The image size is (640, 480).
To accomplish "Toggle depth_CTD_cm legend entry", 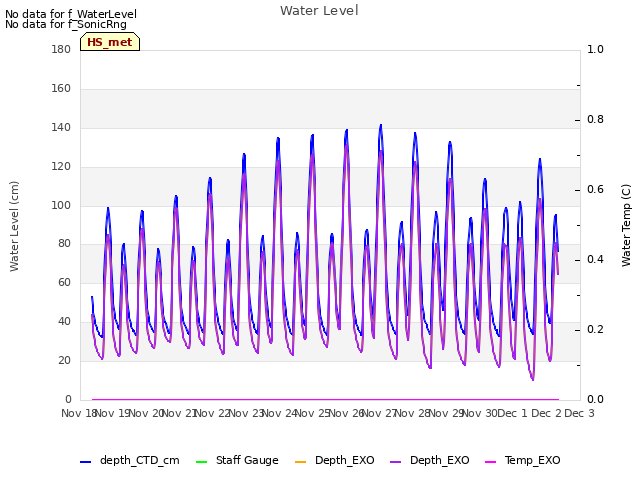I will click(130, 460).
